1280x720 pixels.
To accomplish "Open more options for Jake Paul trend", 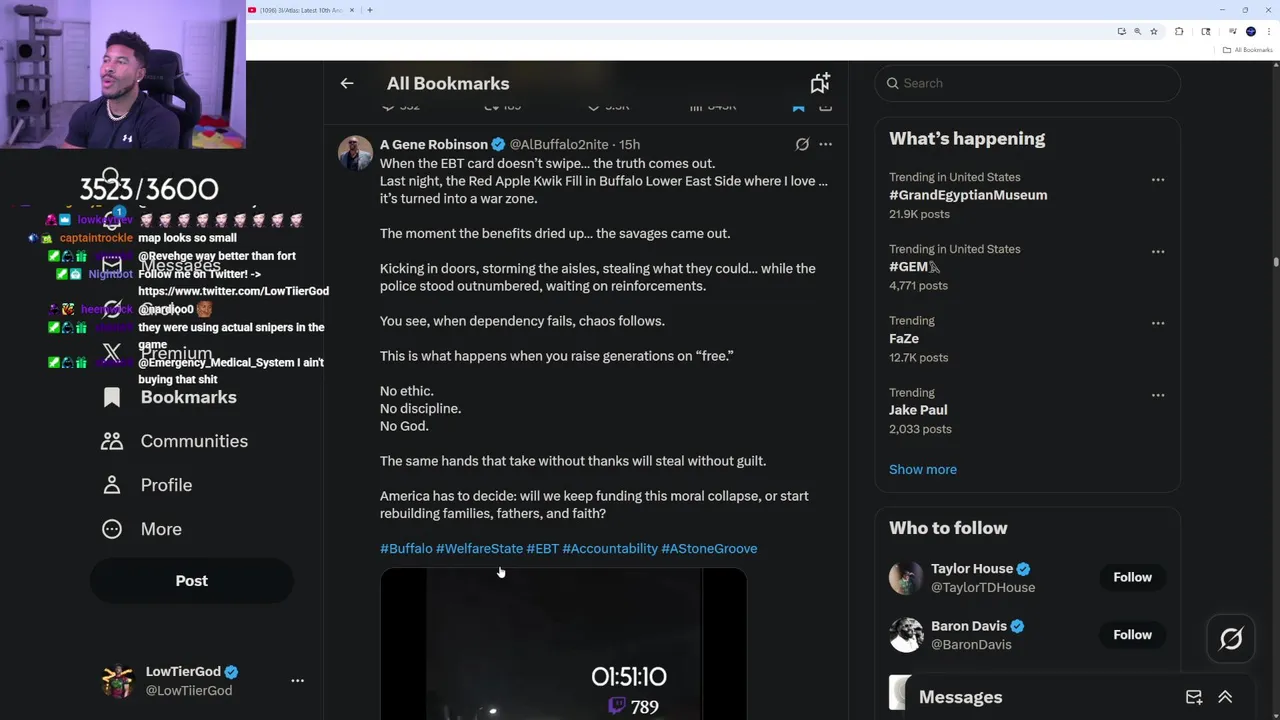I will (x=1157, y=395).
